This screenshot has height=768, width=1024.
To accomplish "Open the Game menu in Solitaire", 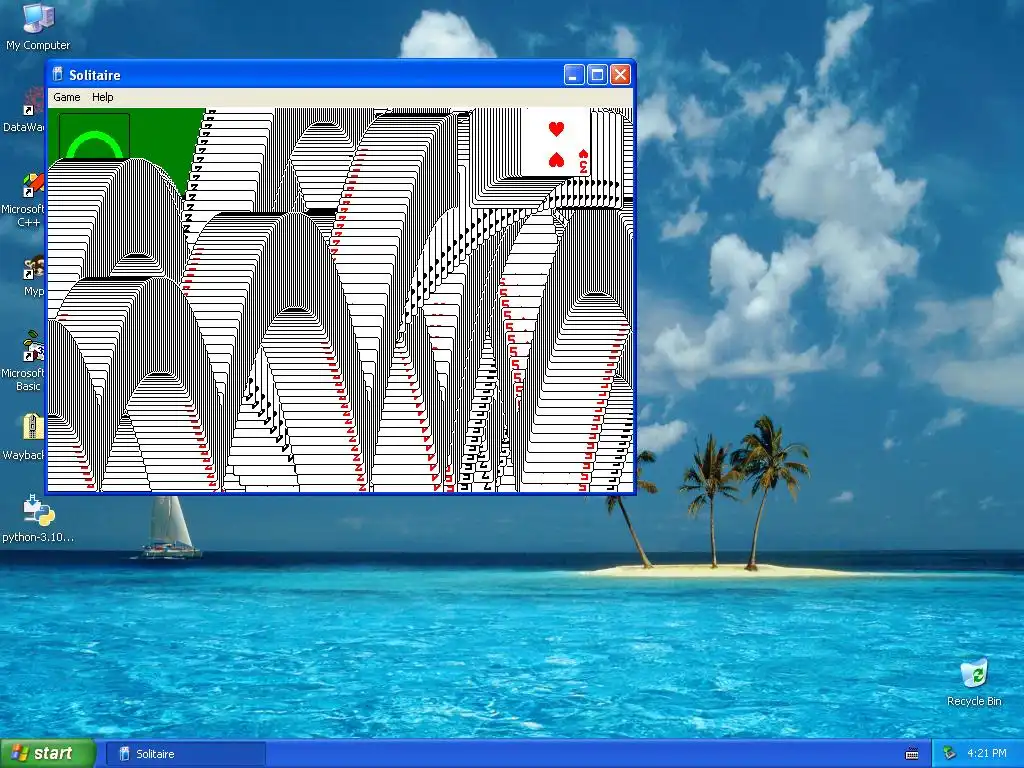I will pos(67,97).
